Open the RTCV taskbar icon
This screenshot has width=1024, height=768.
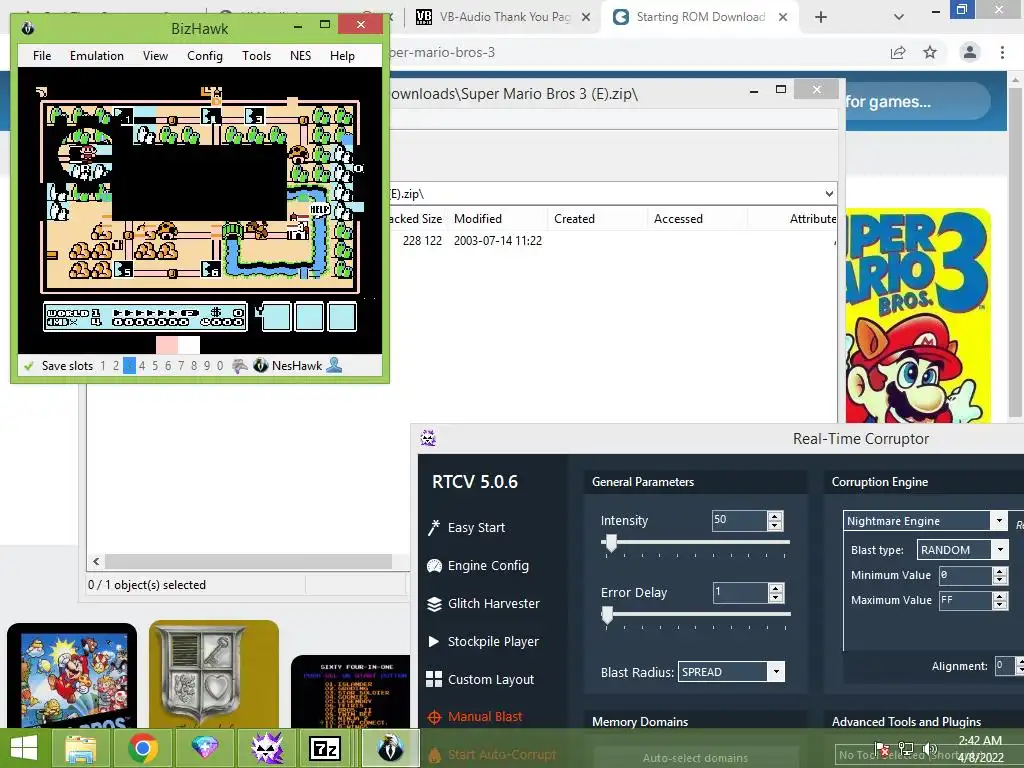point(266,748)
